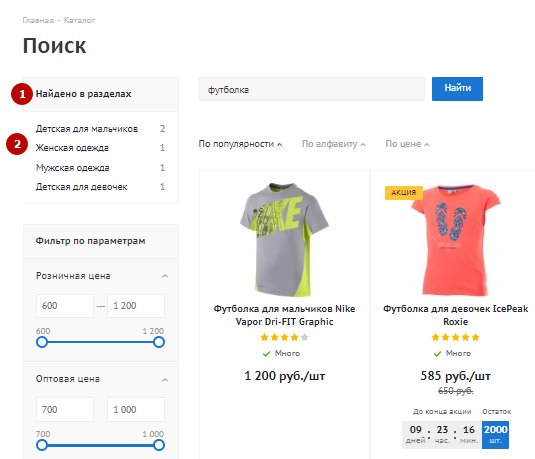Viewport: 535px width, 459px height.
Task: Click the Найти search button
Action: pyautogui.click(x=457, y=89)
